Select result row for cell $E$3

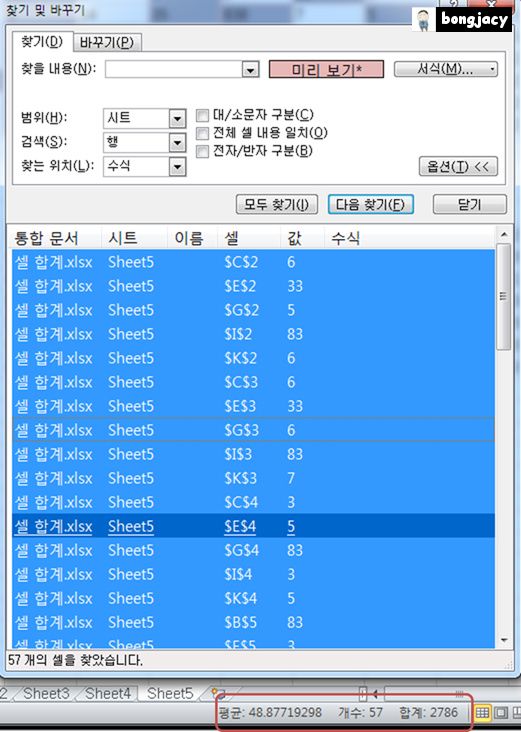coord(253,406)
